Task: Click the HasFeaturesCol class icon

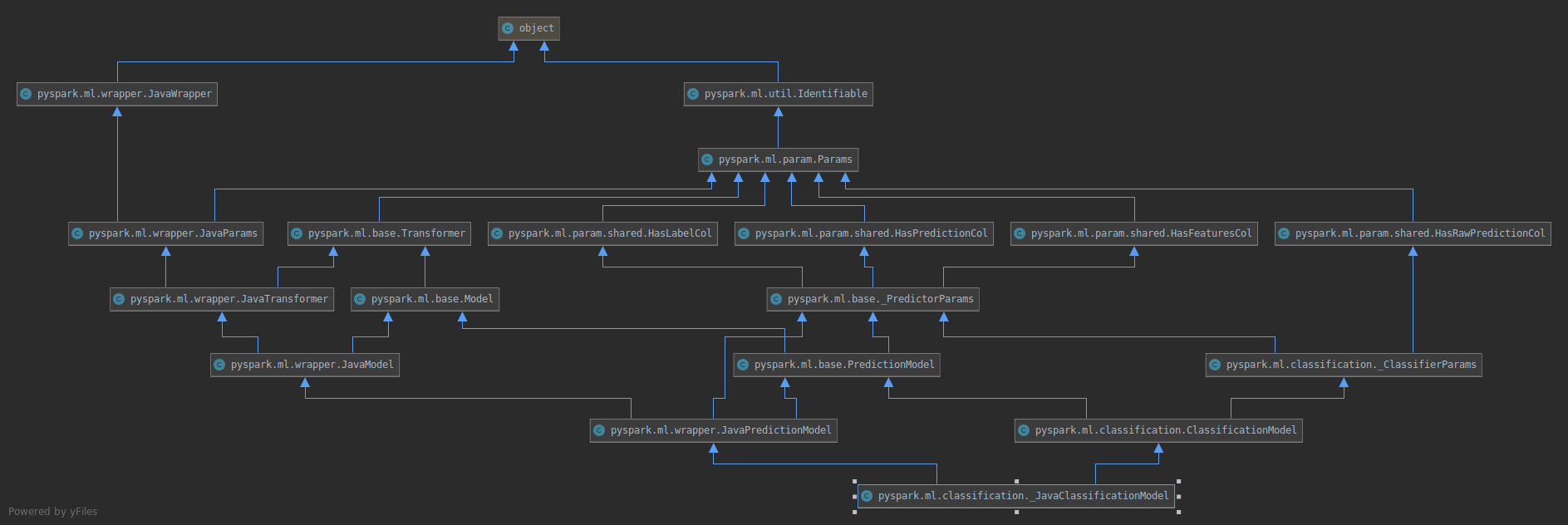Action: (x=1020, y=233)
